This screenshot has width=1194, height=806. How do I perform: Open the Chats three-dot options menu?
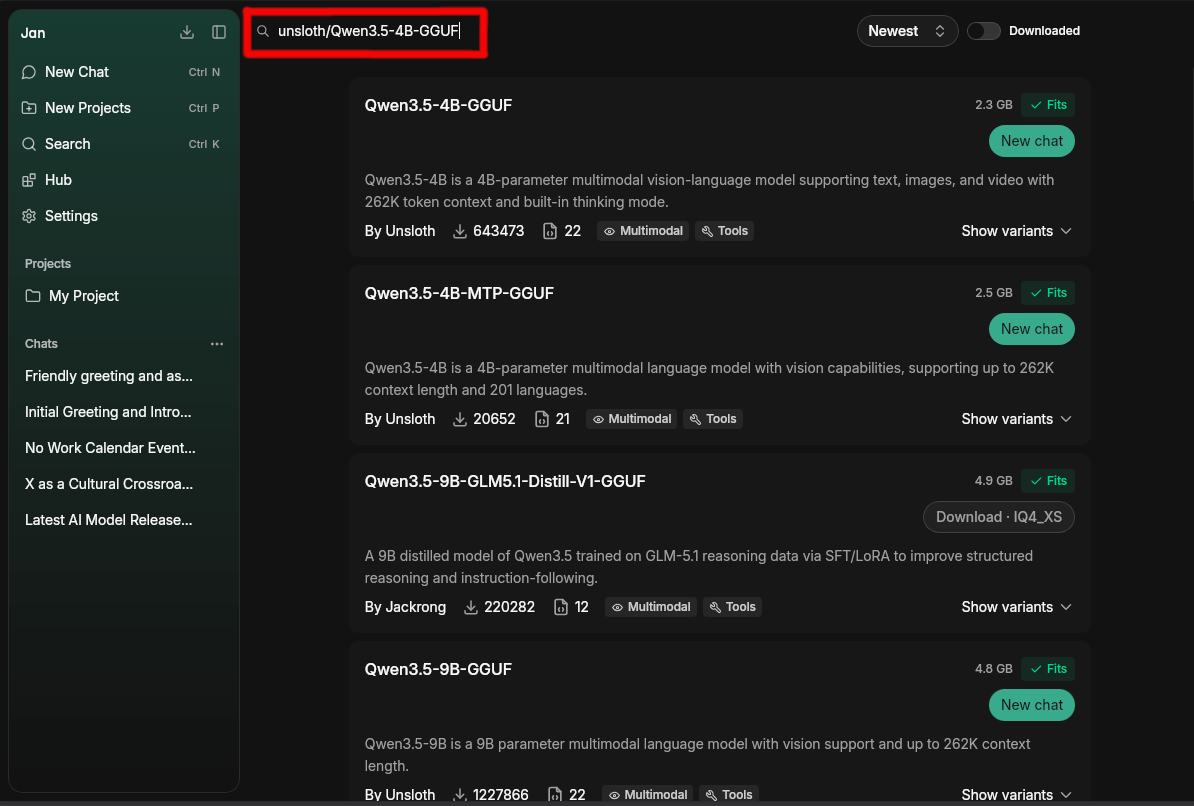point(217,344)
